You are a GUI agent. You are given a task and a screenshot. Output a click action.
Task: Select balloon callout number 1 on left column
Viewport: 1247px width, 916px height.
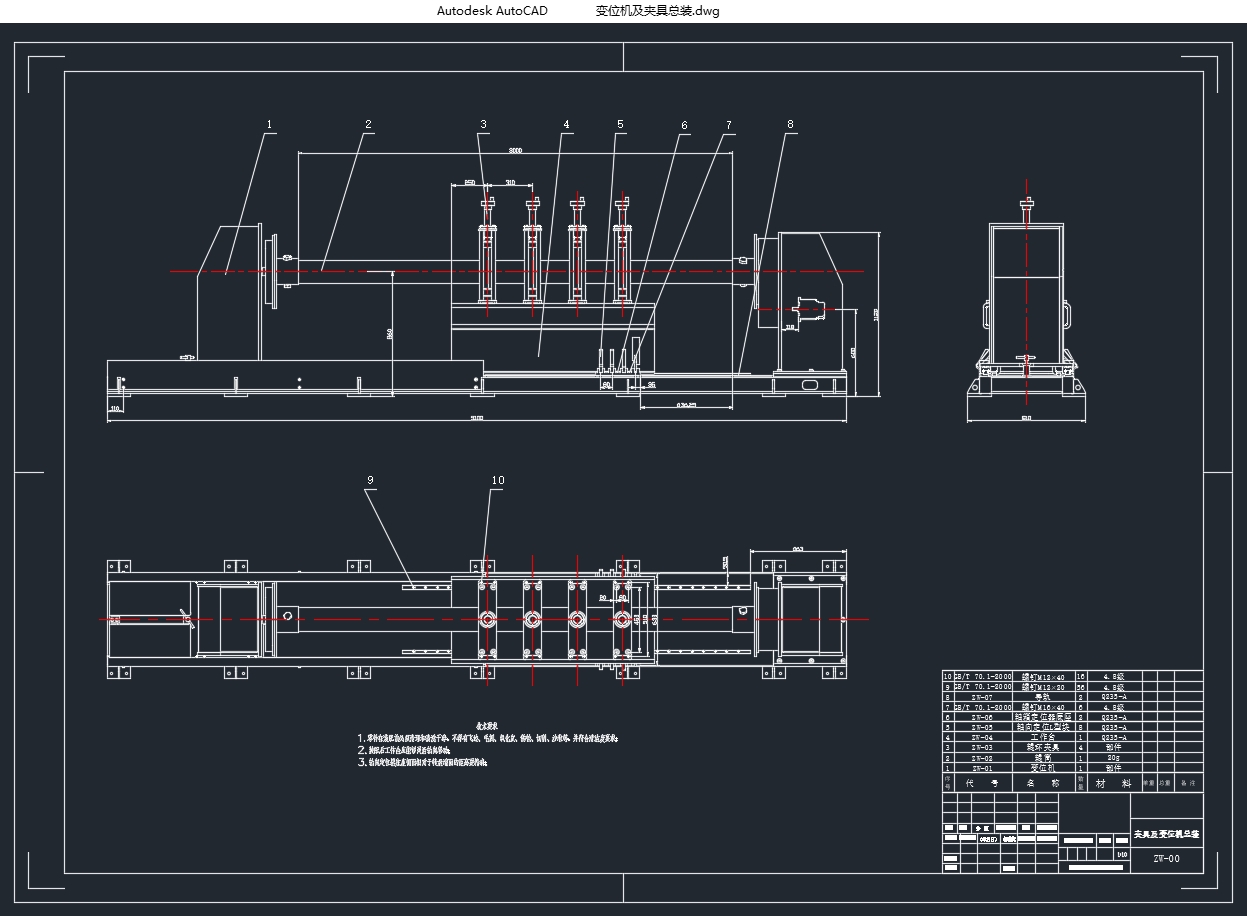pyautogui.click(x=268, y=124)
